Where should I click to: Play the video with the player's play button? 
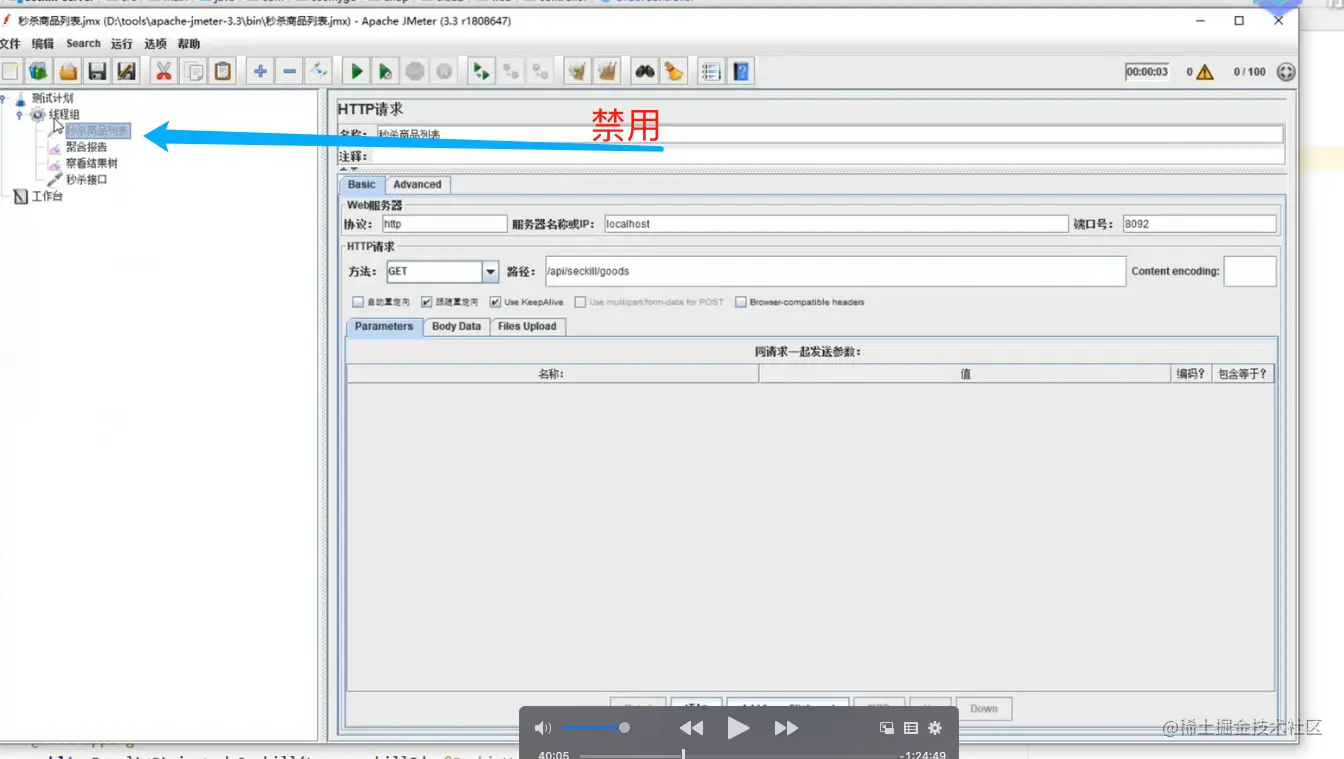pyautogui.click(x=738, y=728)
